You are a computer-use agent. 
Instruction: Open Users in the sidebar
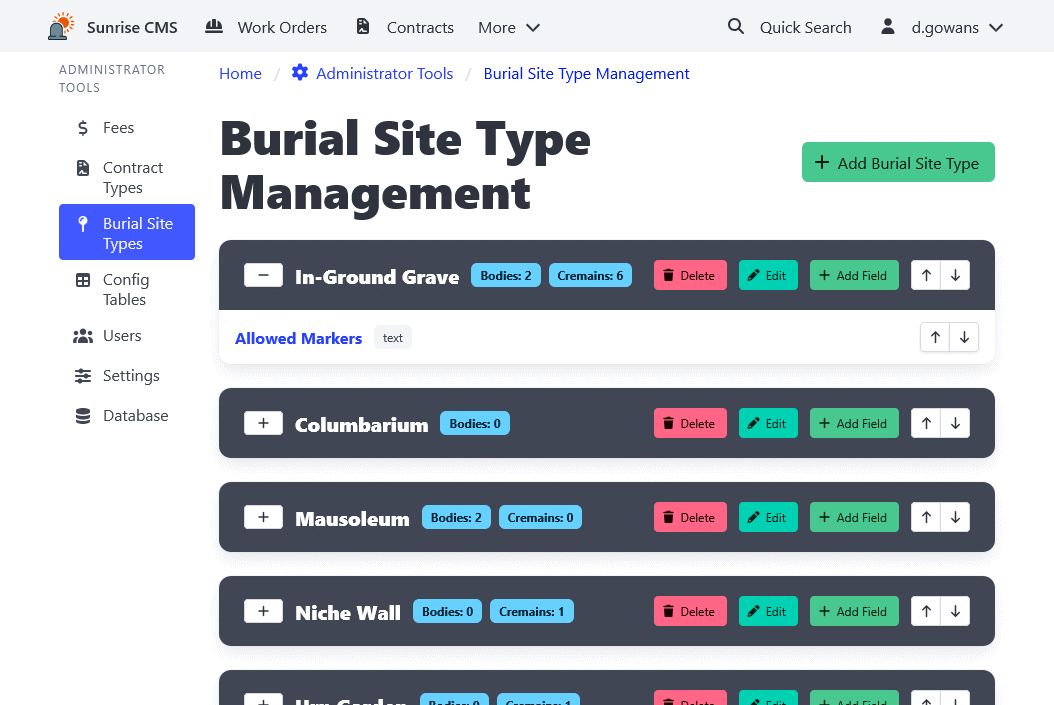point(127,335)
